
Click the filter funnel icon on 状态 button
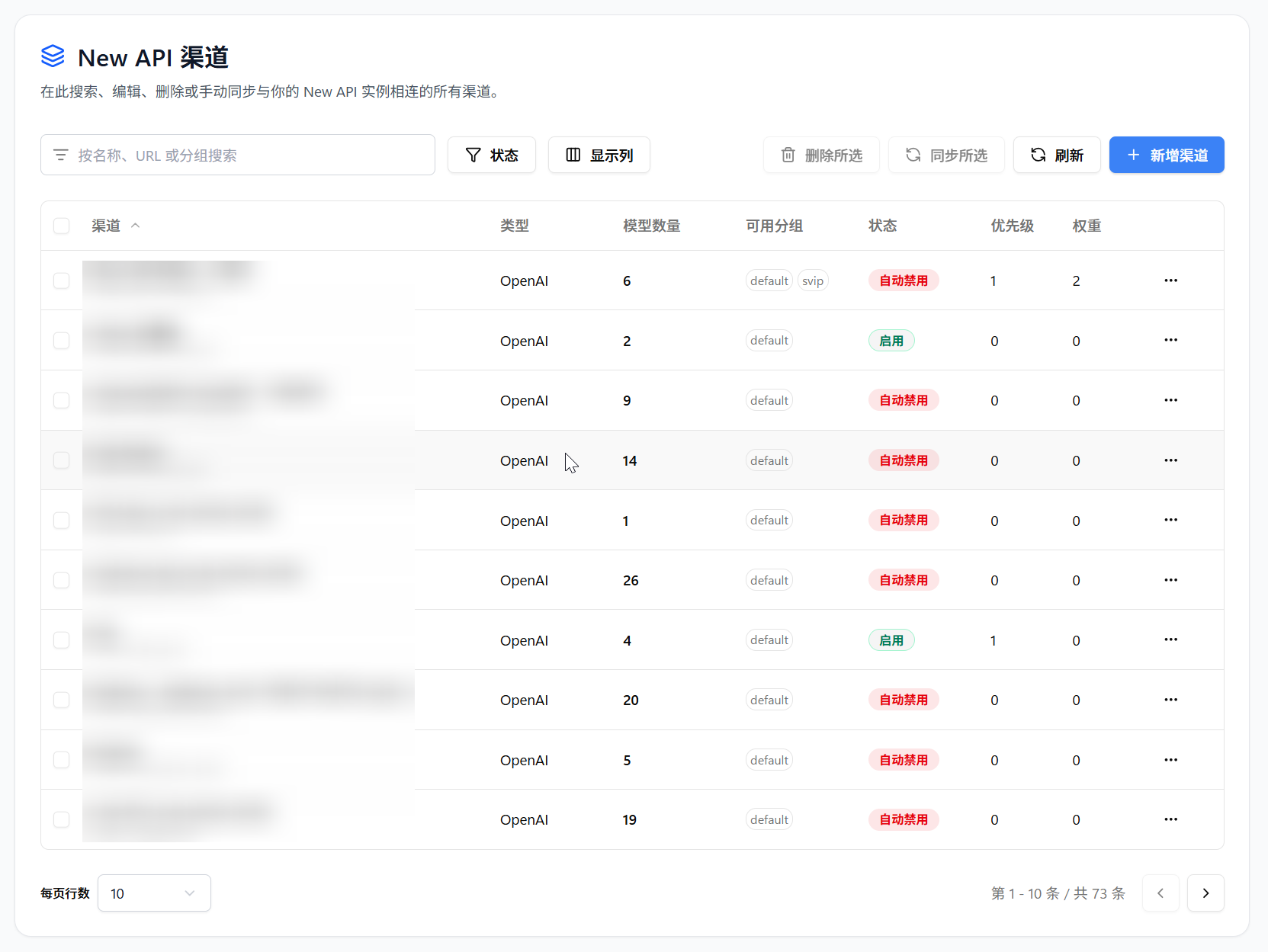[474, 155]
